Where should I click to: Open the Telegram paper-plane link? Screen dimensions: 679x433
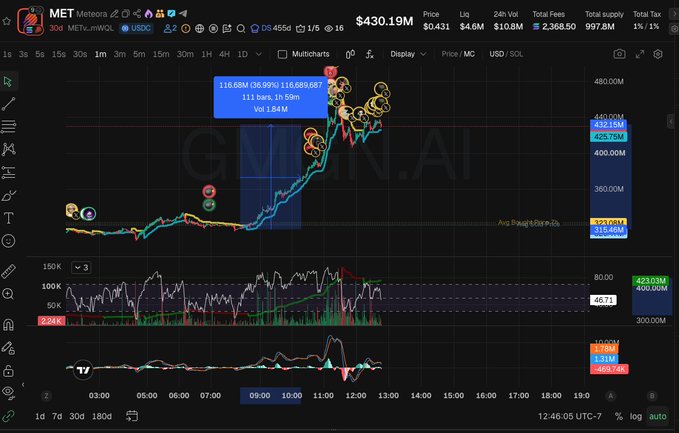coord(183,14)
